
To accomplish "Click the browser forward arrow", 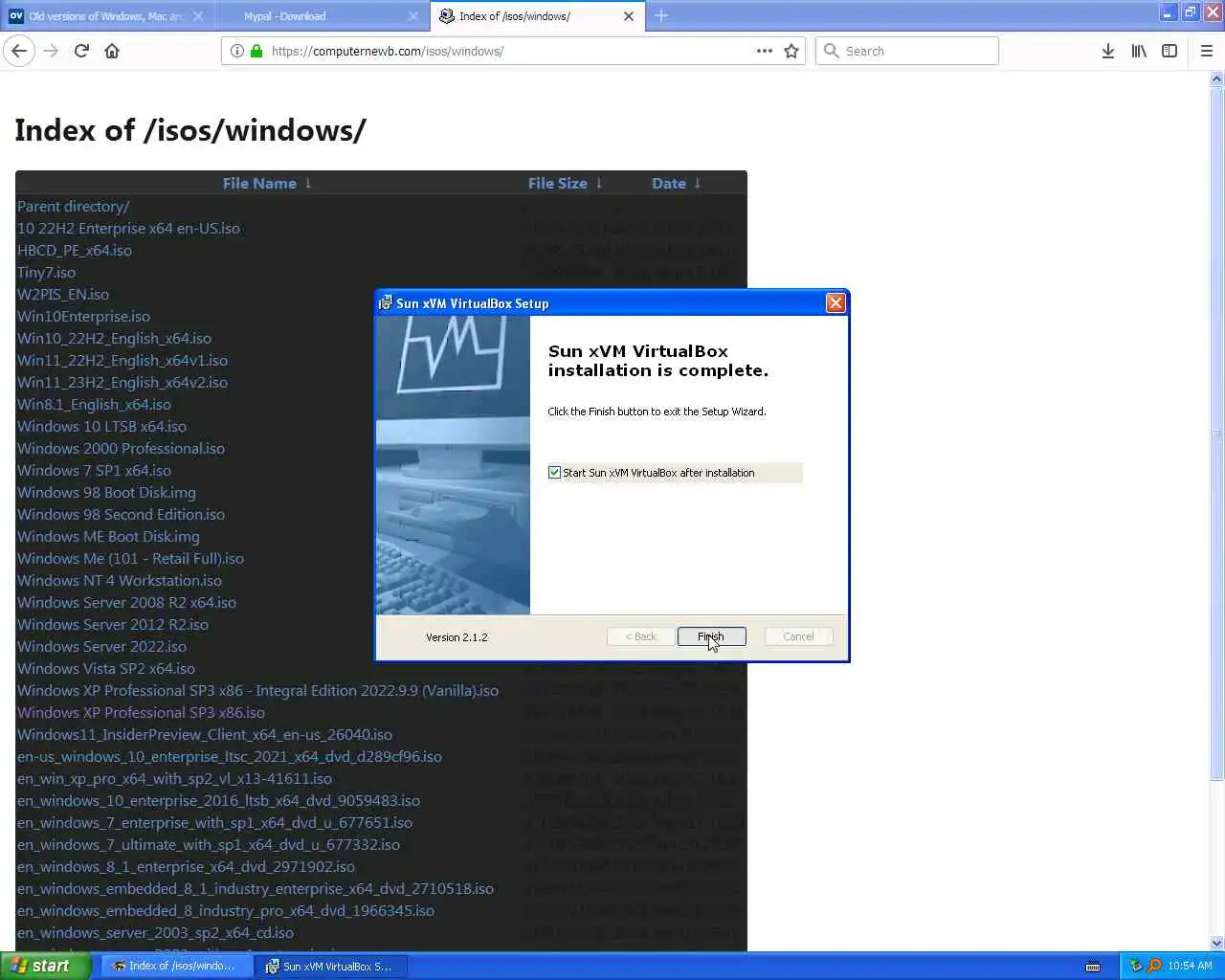I will pyautogui.click(x=51, y=51).
